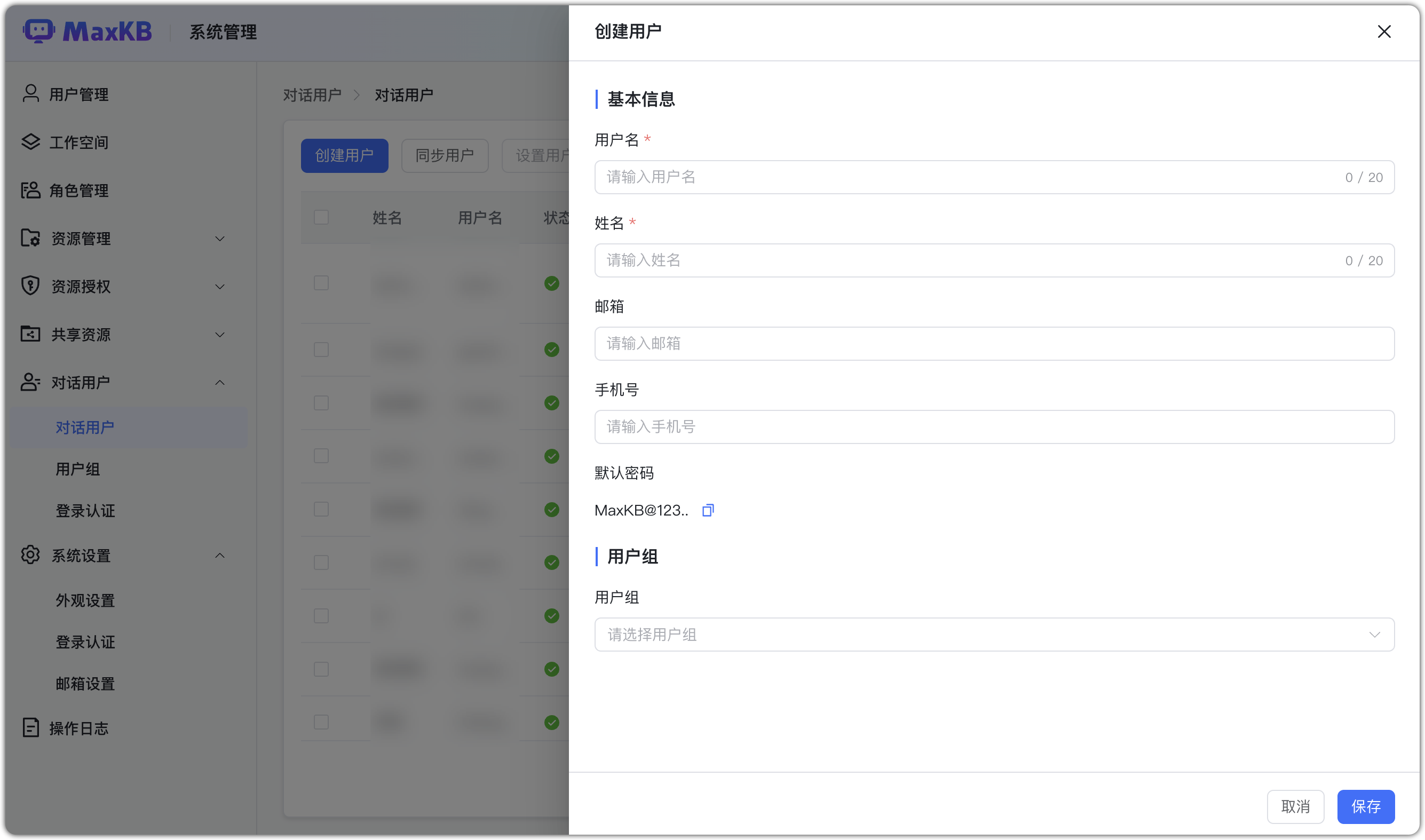The image size is (1425, 840).
Task: Save the new user with 保存 button
Action: pyautogui.click(x=1366, y=806)
